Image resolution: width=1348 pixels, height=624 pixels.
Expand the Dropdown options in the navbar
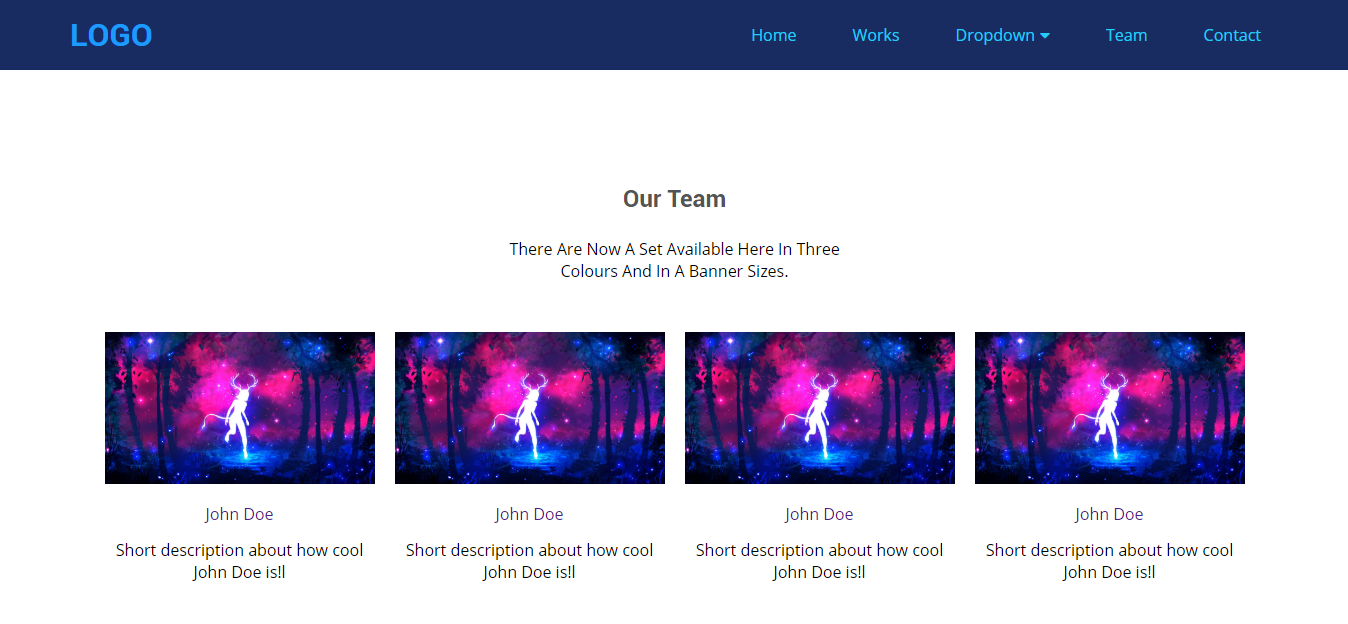pos(995,34)
